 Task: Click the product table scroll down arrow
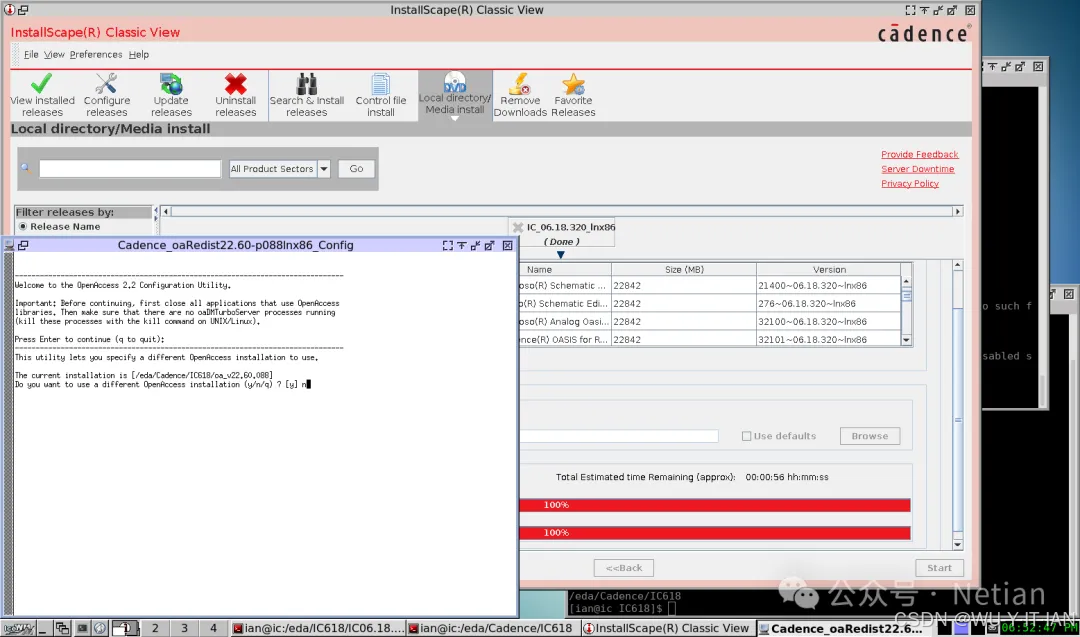tap(906, 340)
